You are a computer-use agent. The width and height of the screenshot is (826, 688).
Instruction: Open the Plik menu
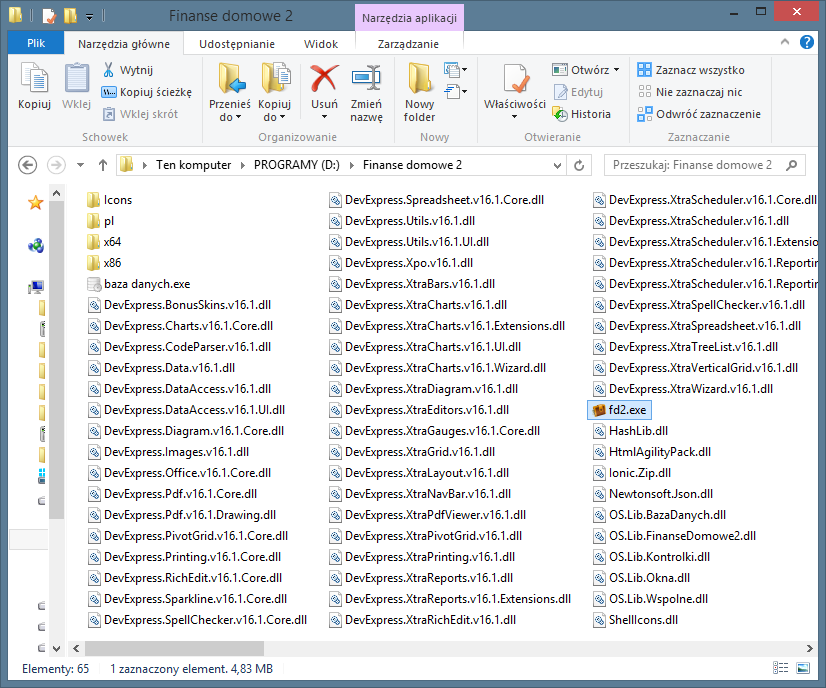pos(36,44)
